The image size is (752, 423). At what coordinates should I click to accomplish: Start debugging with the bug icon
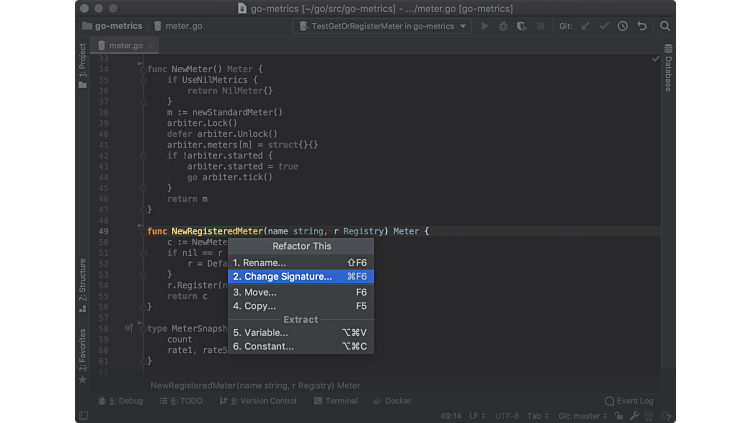tap(503, 26)
